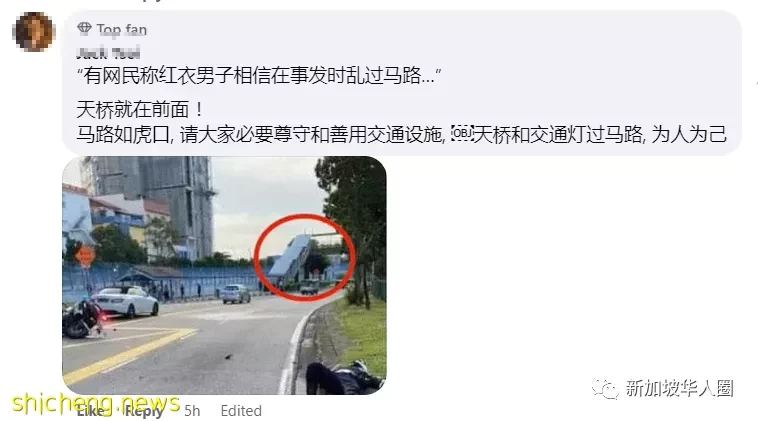Click the quoted 有网民称红衣男子 sentence
Image resolution: width=758 pixels, height=421 pixels.
259,75
